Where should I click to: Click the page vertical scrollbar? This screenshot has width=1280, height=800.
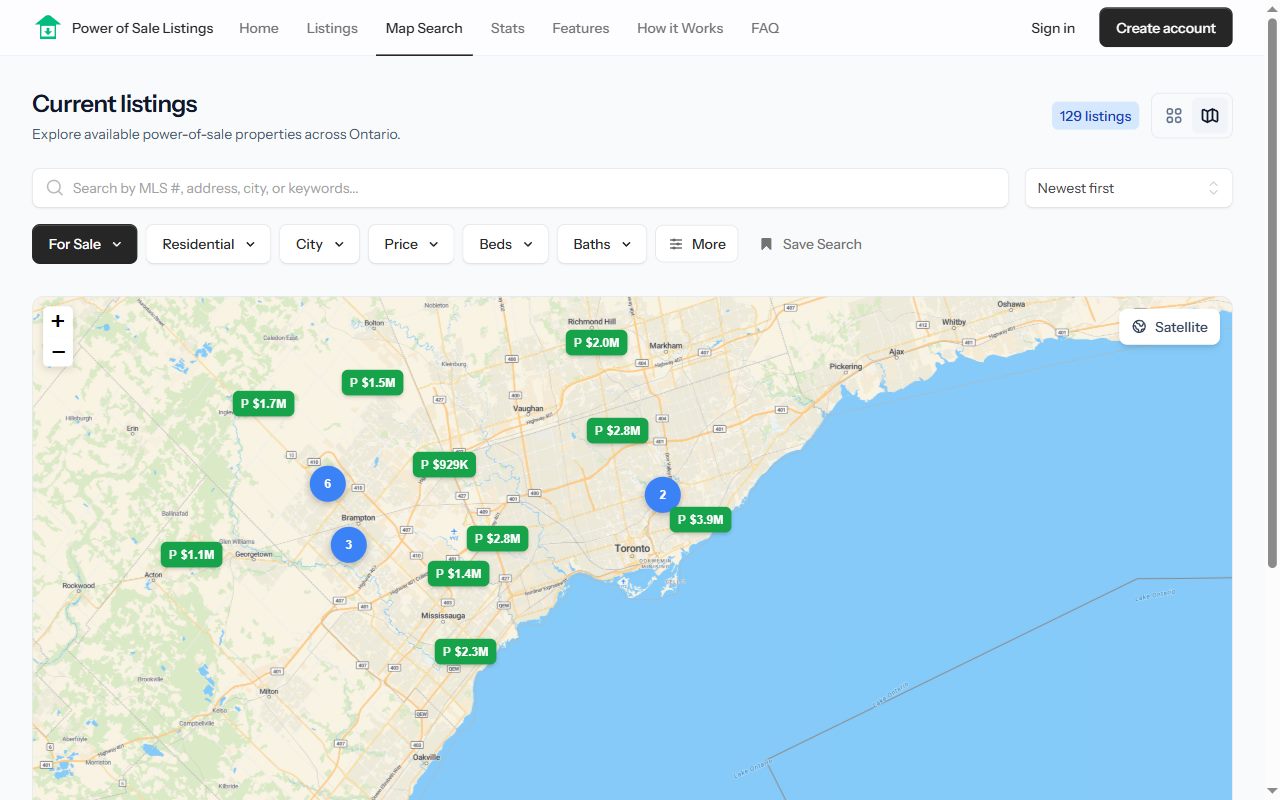[1272, 292]
